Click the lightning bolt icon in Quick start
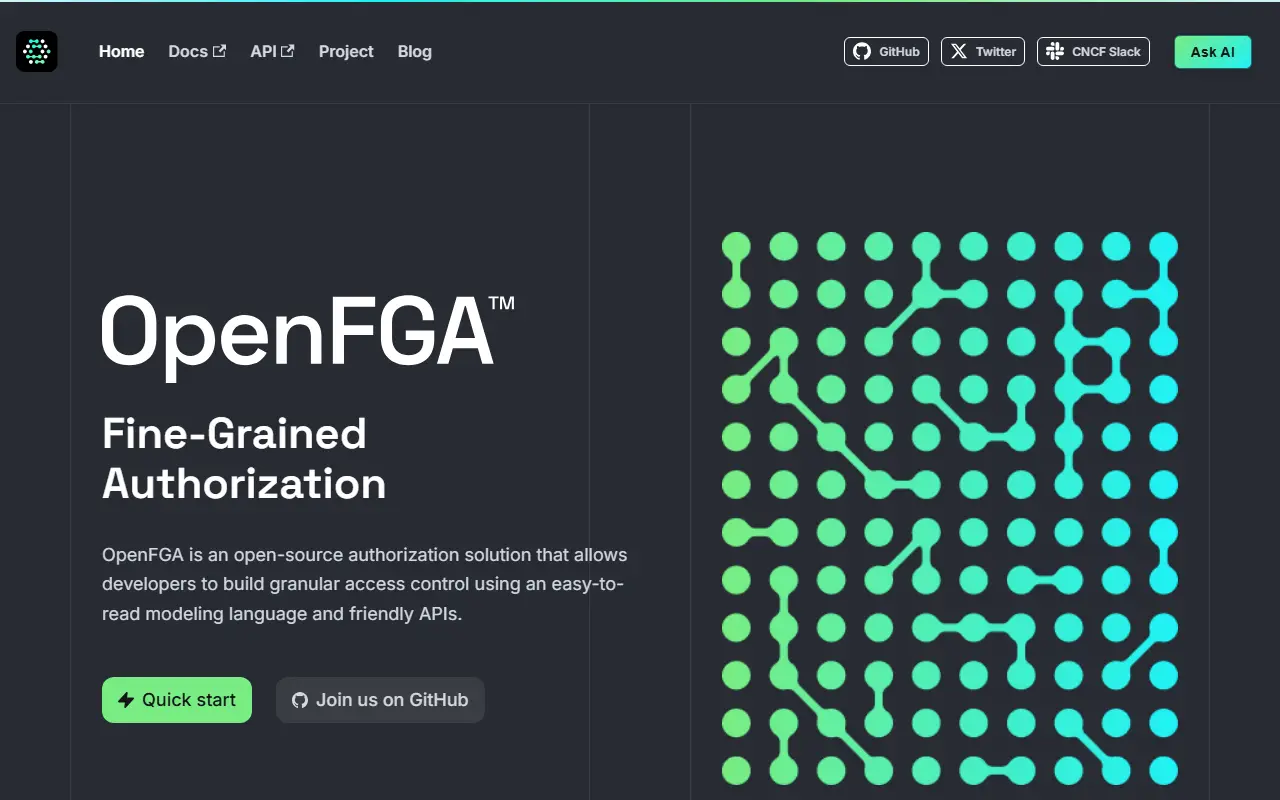The width and height of the screenshot is (1280, 800). (x=126, y=700)
